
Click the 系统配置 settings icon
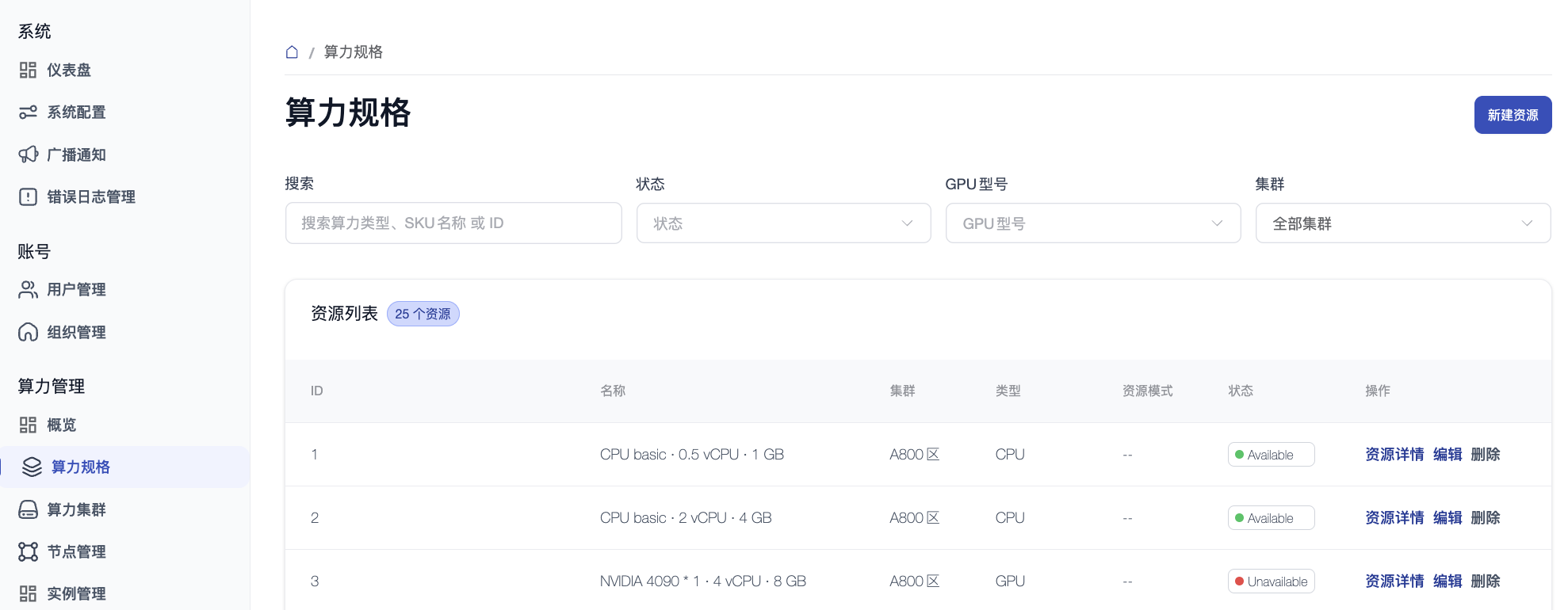coord(28,112)
